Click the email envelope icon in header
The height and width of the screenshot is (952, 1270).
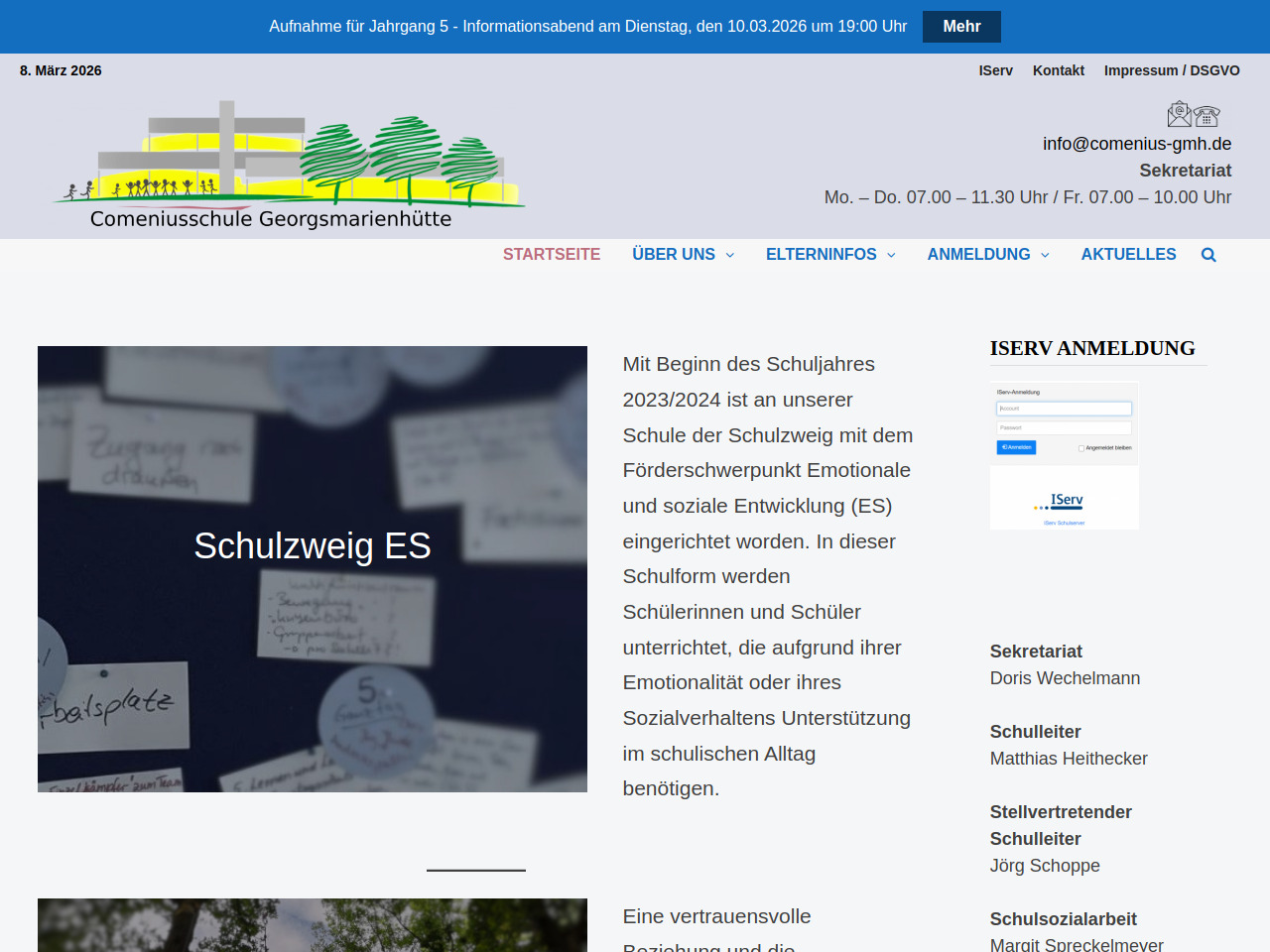pyautogui.click(x=1179, y=114)
